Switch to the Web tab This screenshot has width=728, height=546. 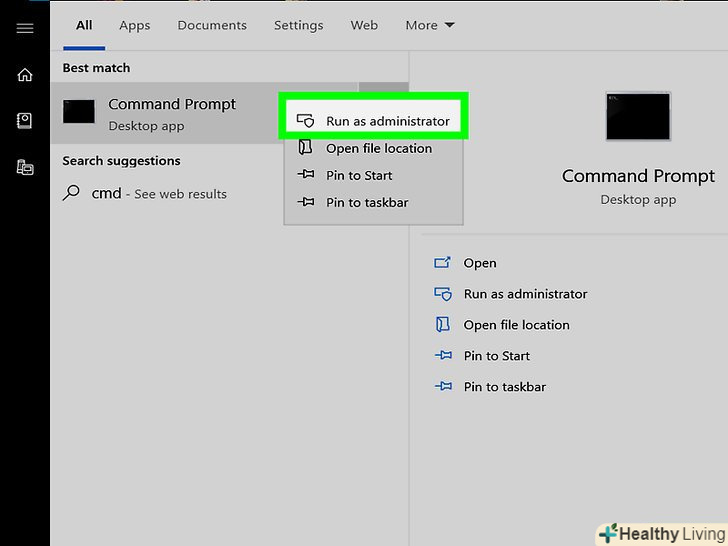tap(364, 25)
